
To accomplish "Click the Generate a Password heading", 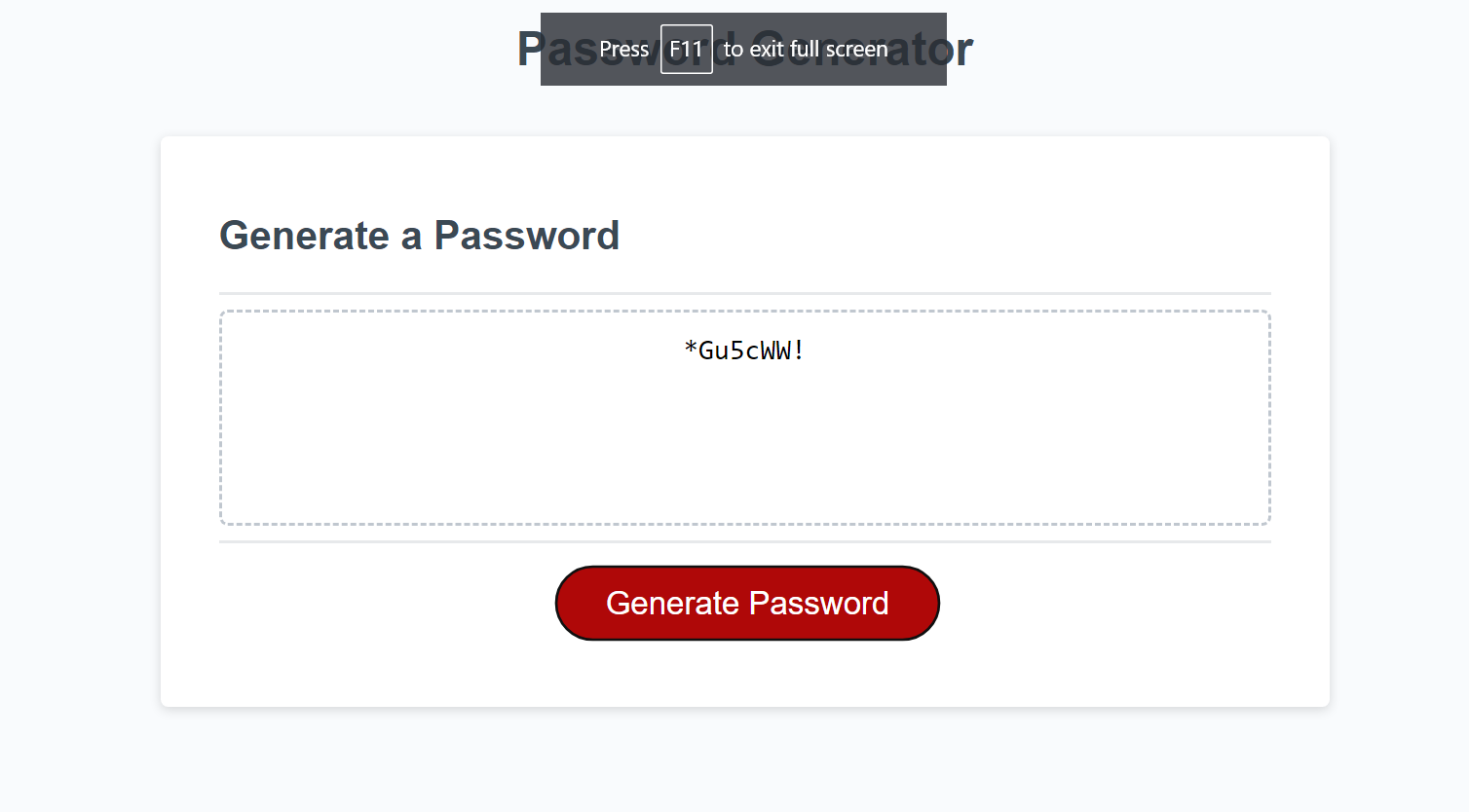I will pos(420,235).
